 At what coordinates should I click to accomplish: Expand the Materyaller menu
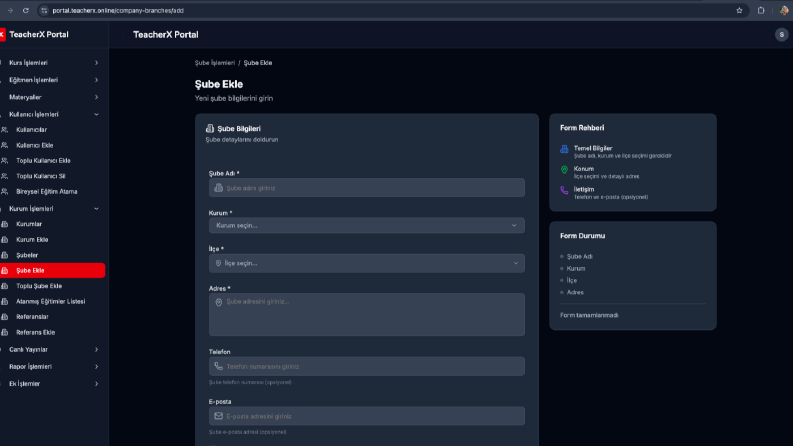tap(53, 97)
